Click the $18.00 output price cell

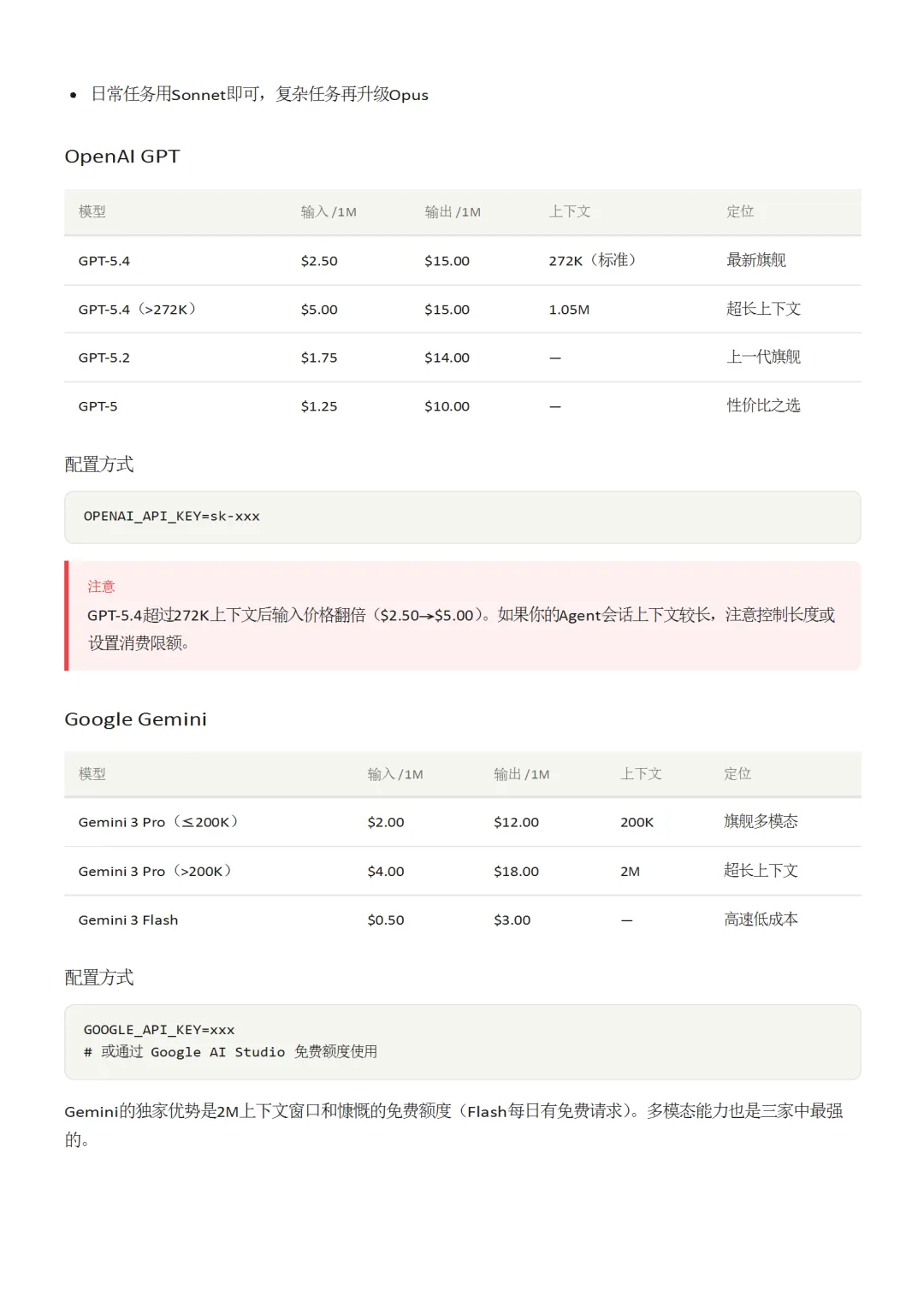[517, 872]
